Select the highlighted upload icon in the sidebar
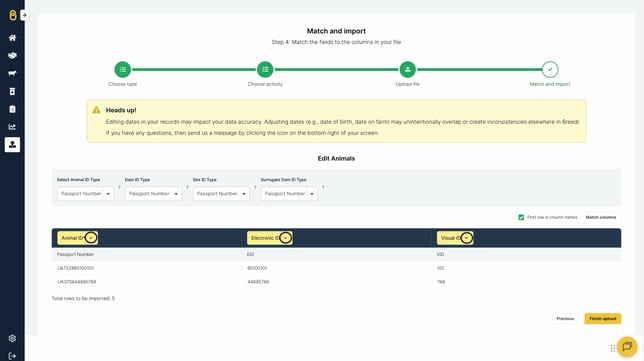 coord(12,145)
